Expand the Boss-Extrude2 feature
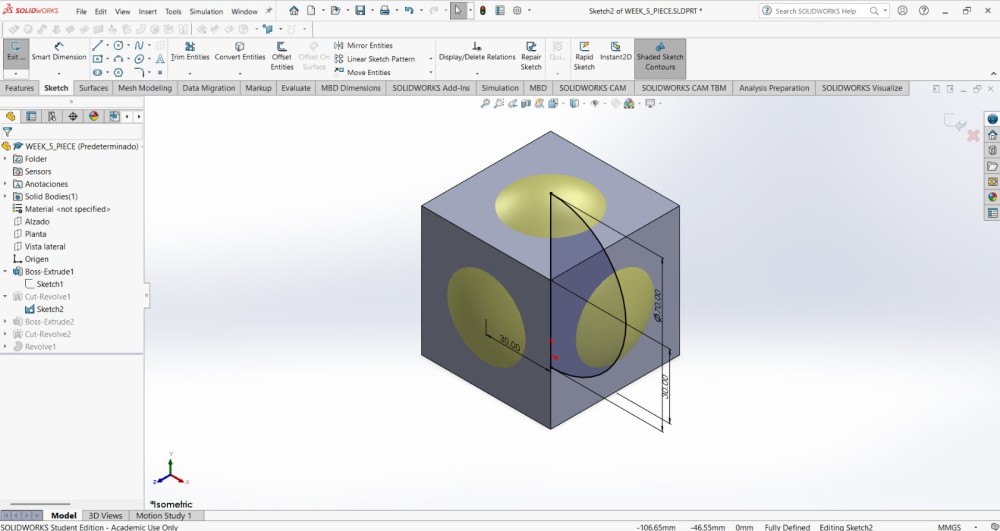Viewport: 1000px width, 531px height. (6, 321)
